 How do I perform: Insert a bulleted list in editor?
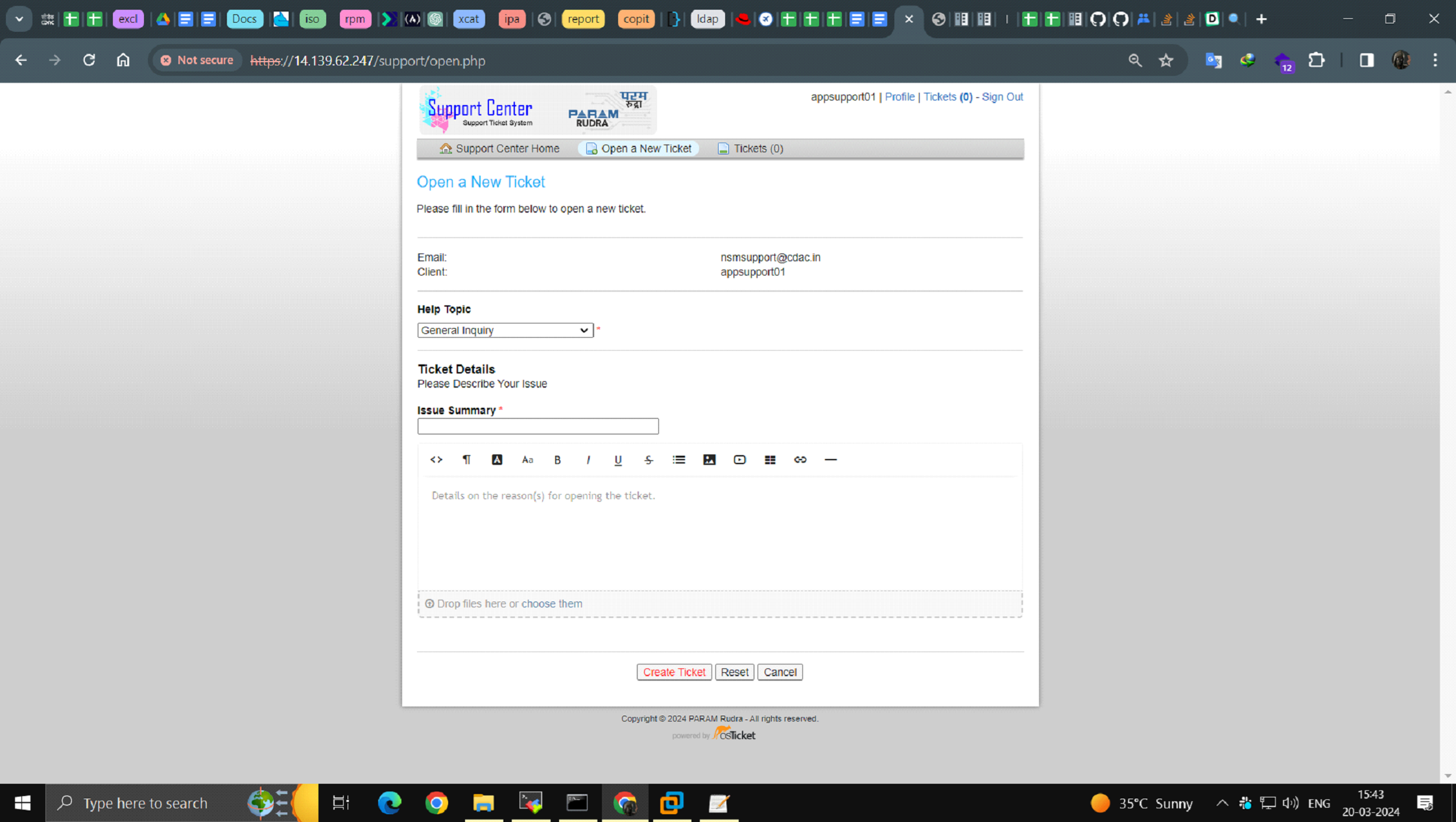pos(678,460)
